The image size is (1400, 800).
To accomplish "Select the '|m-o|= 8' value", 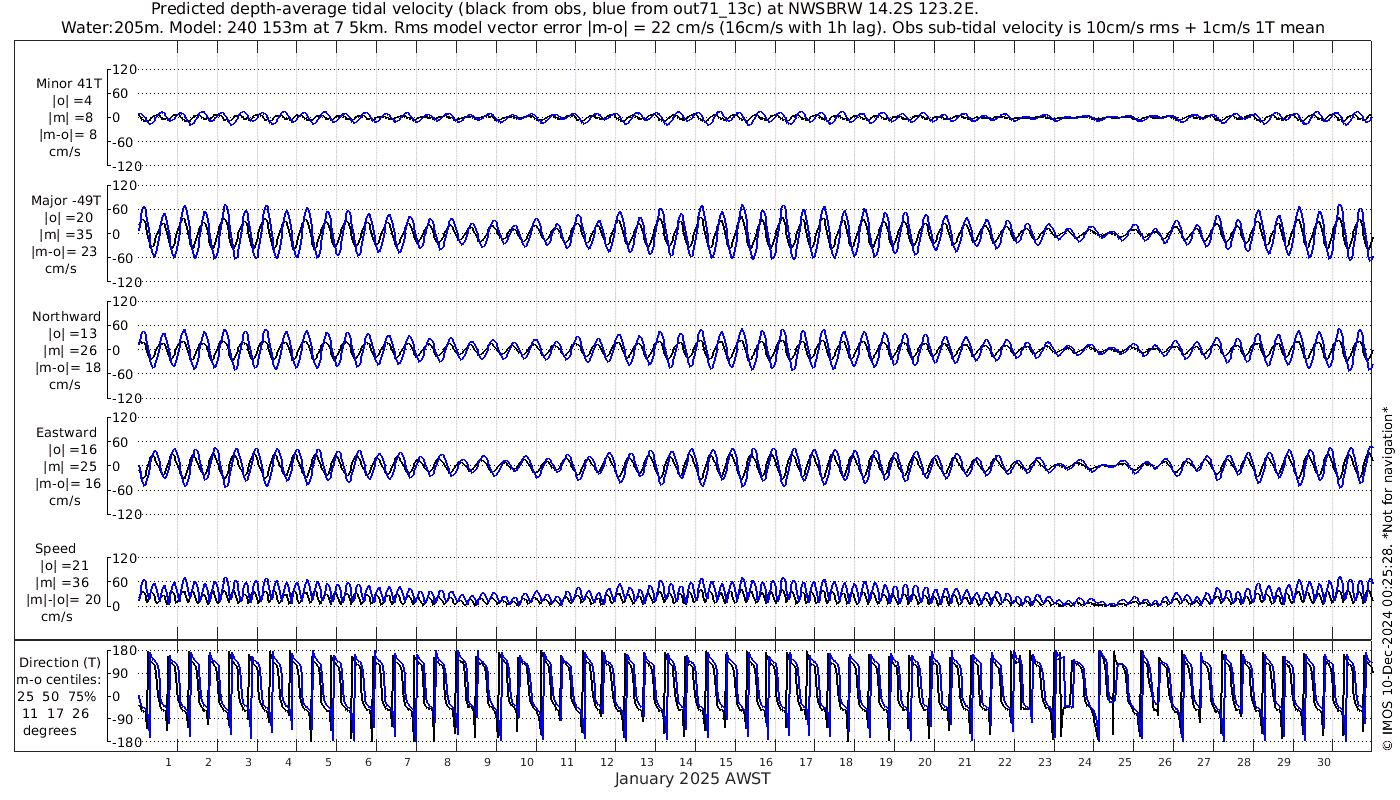I will pos(68,135).
